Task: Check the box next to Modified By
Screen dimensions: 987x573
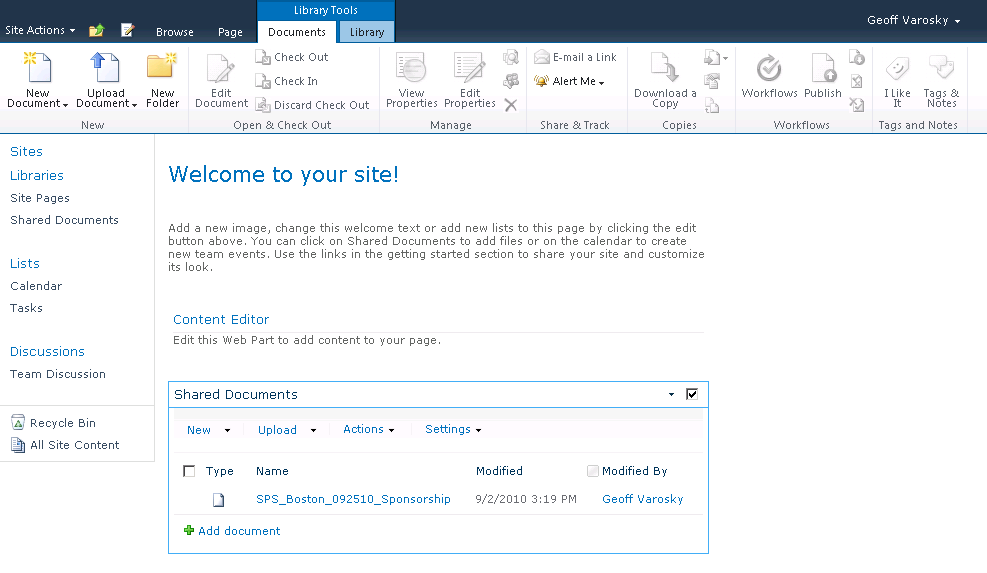Action: [x=593, y=471]
